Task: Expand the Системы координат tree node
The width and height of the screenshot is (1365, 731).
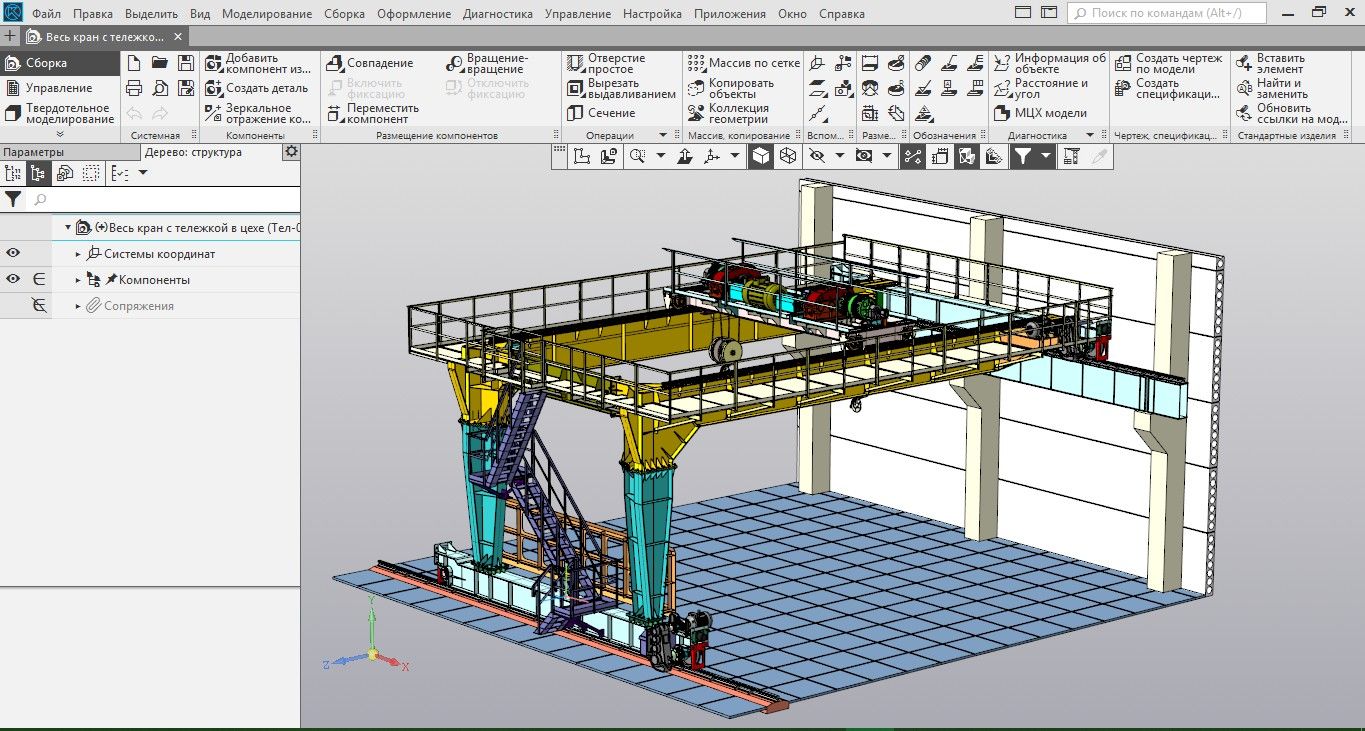Action: [79, 254]
